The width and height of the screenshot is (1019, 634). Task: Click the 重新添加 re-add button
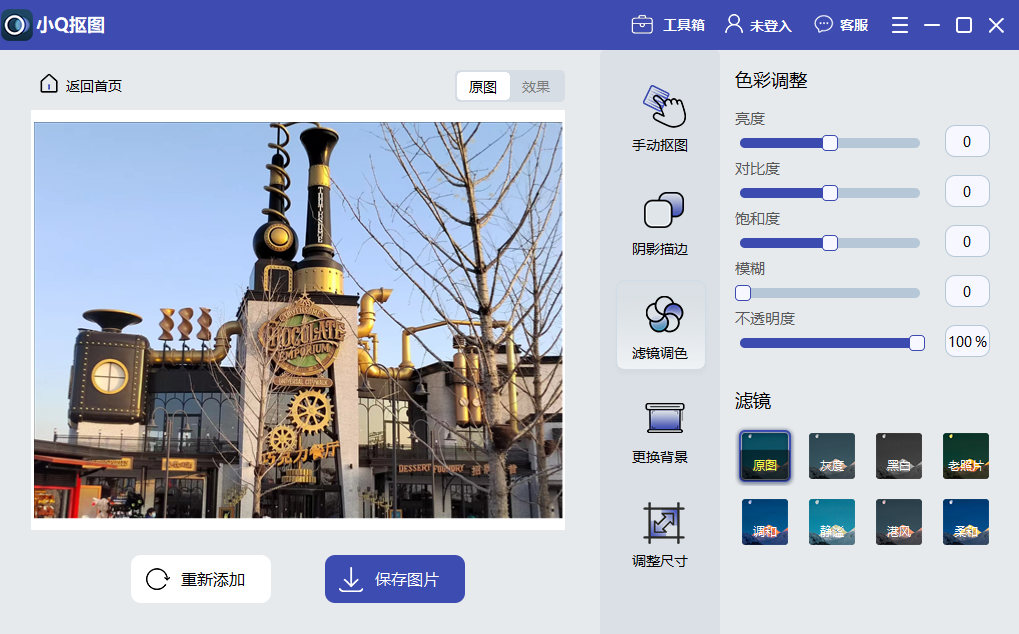tap(200, 579)
